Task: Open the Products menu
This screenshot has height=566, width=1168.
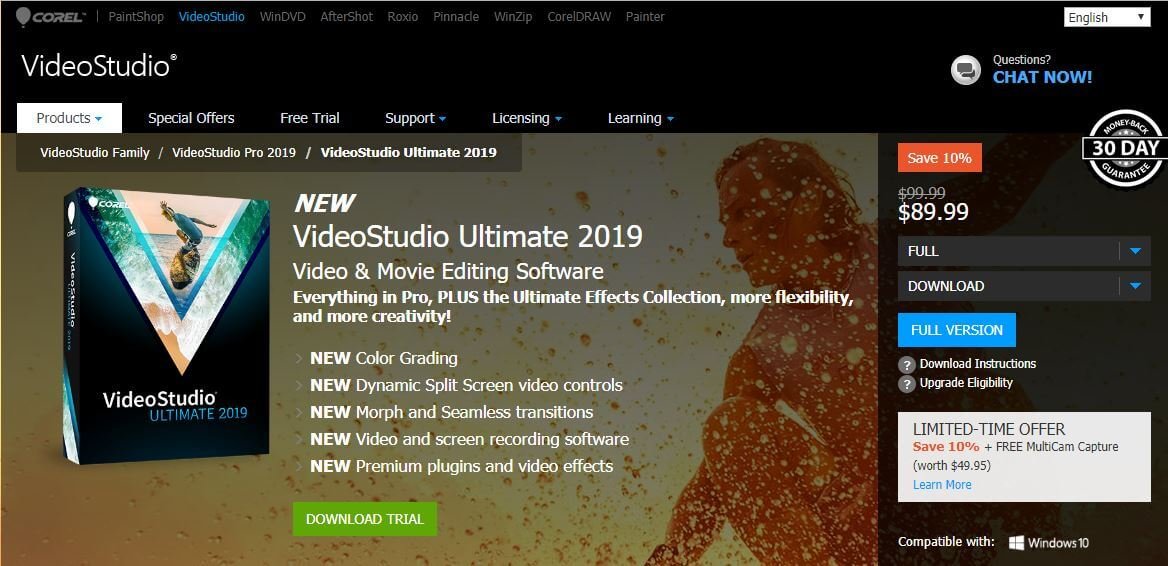Action: (69, 118)
